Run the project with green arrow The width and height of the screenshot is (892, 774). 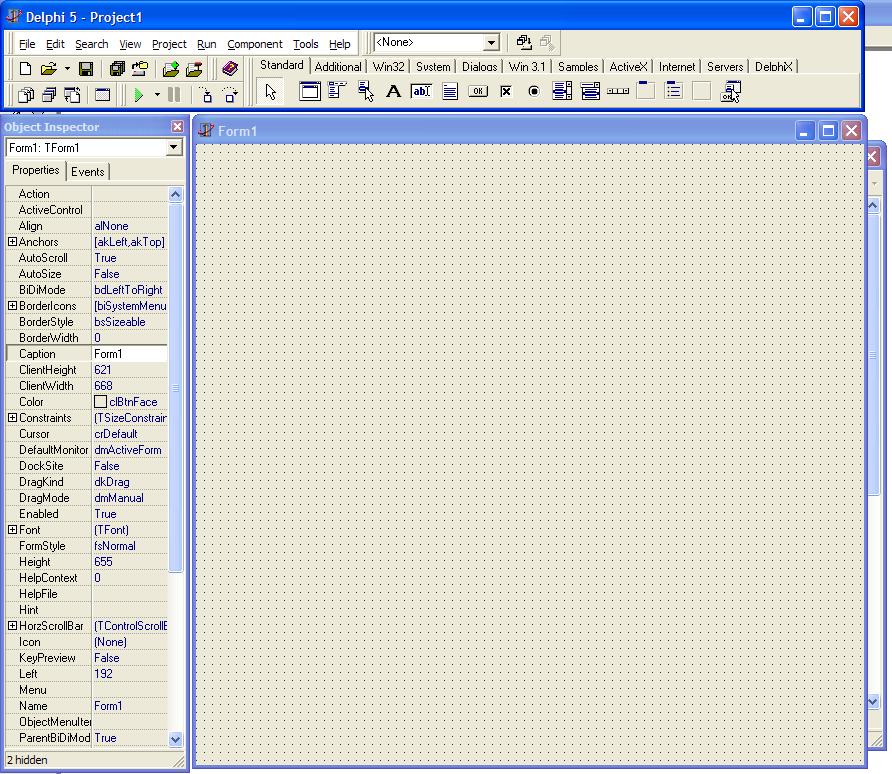click(138, 94)
